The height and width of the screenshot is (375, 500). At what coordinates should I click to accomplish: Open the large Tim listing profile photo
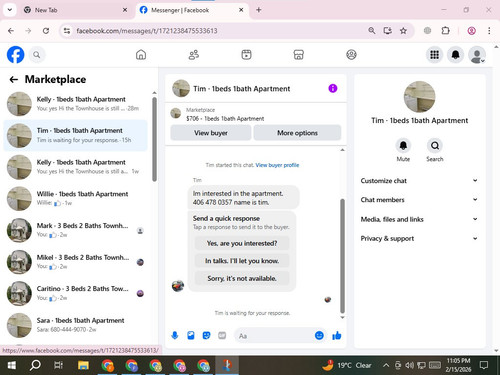point(419,97)
